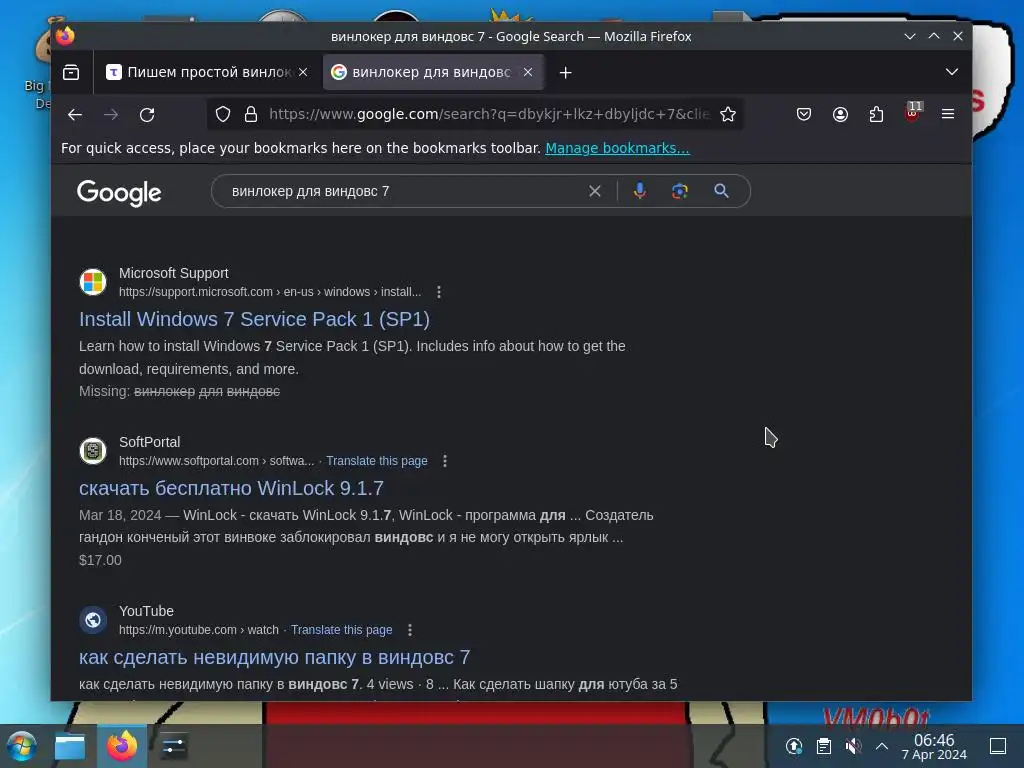
Task: Open clipboard tray icon
Action: pyautogui.click(x=824, y=746)
